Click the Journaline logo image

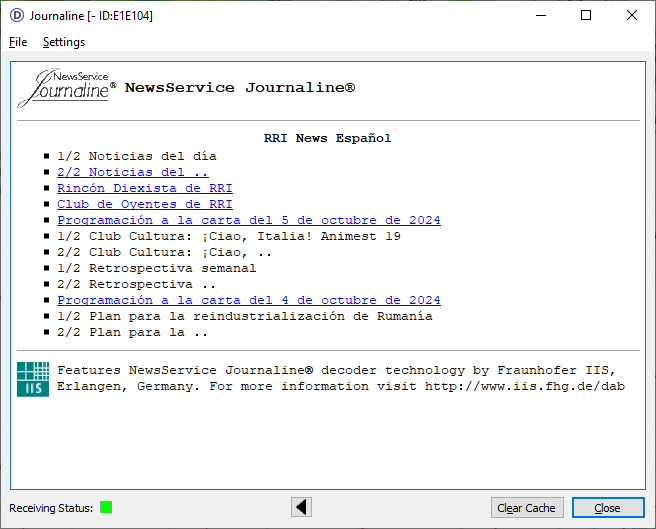tap(66, 88)
